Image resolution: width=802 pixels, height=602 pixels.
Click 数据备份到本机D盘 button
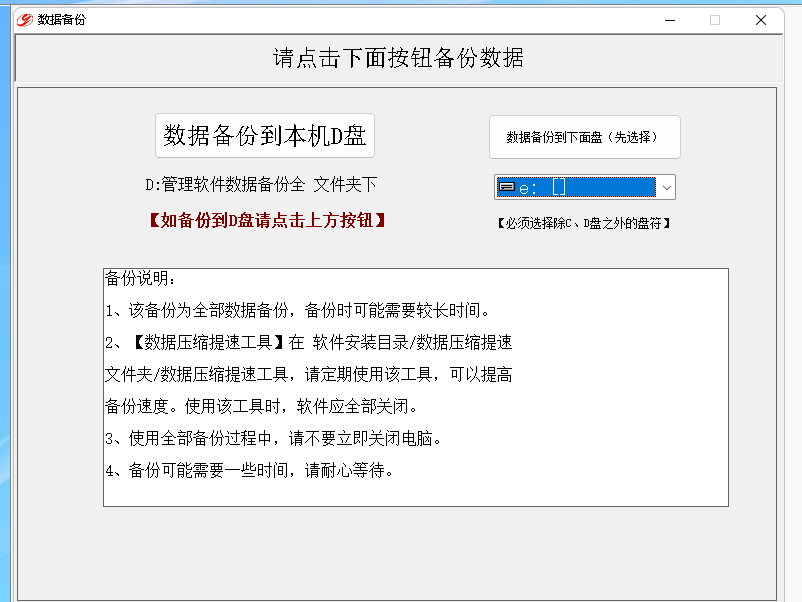[265, 136]
